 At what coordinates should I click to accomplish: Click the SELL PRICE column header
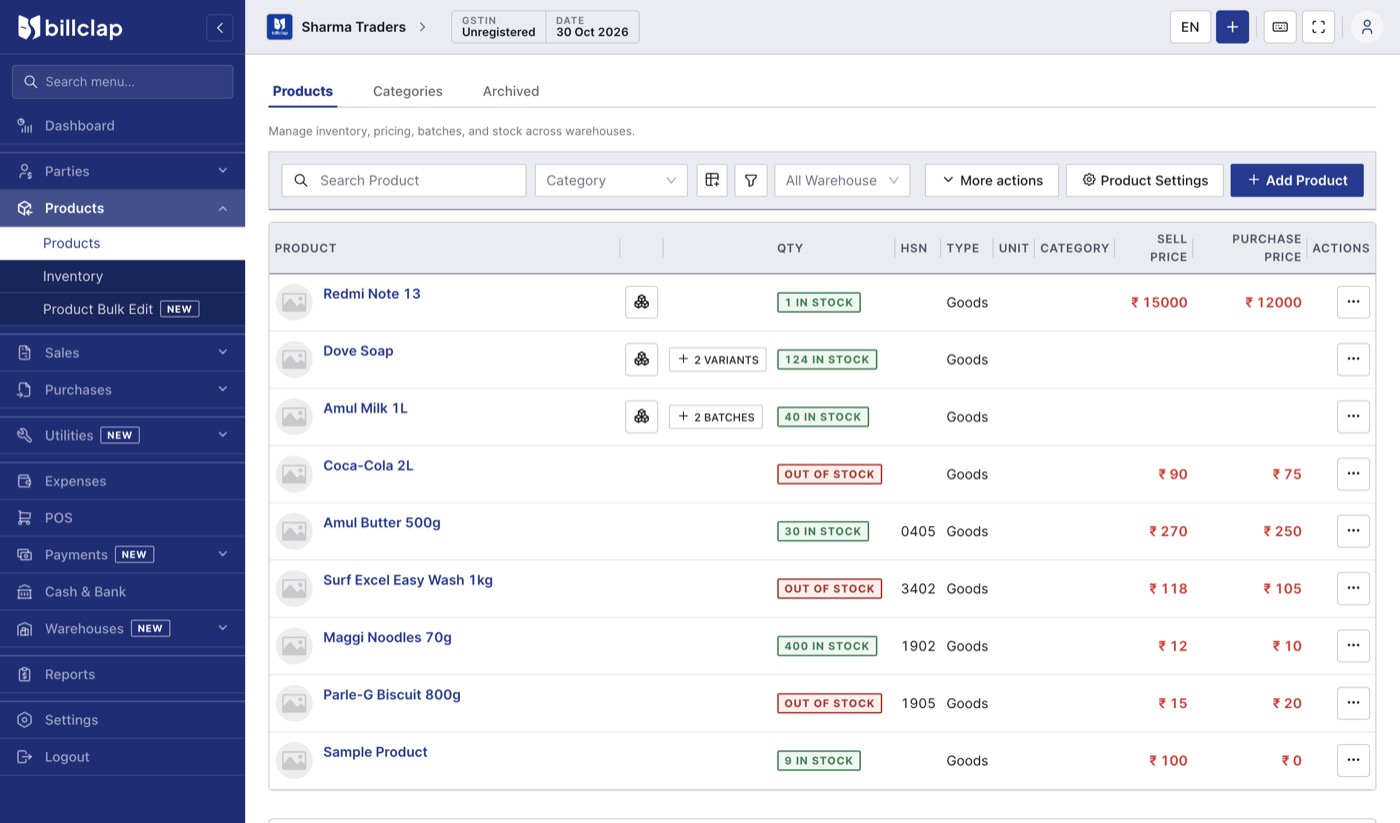click(x=1168, y=248)
